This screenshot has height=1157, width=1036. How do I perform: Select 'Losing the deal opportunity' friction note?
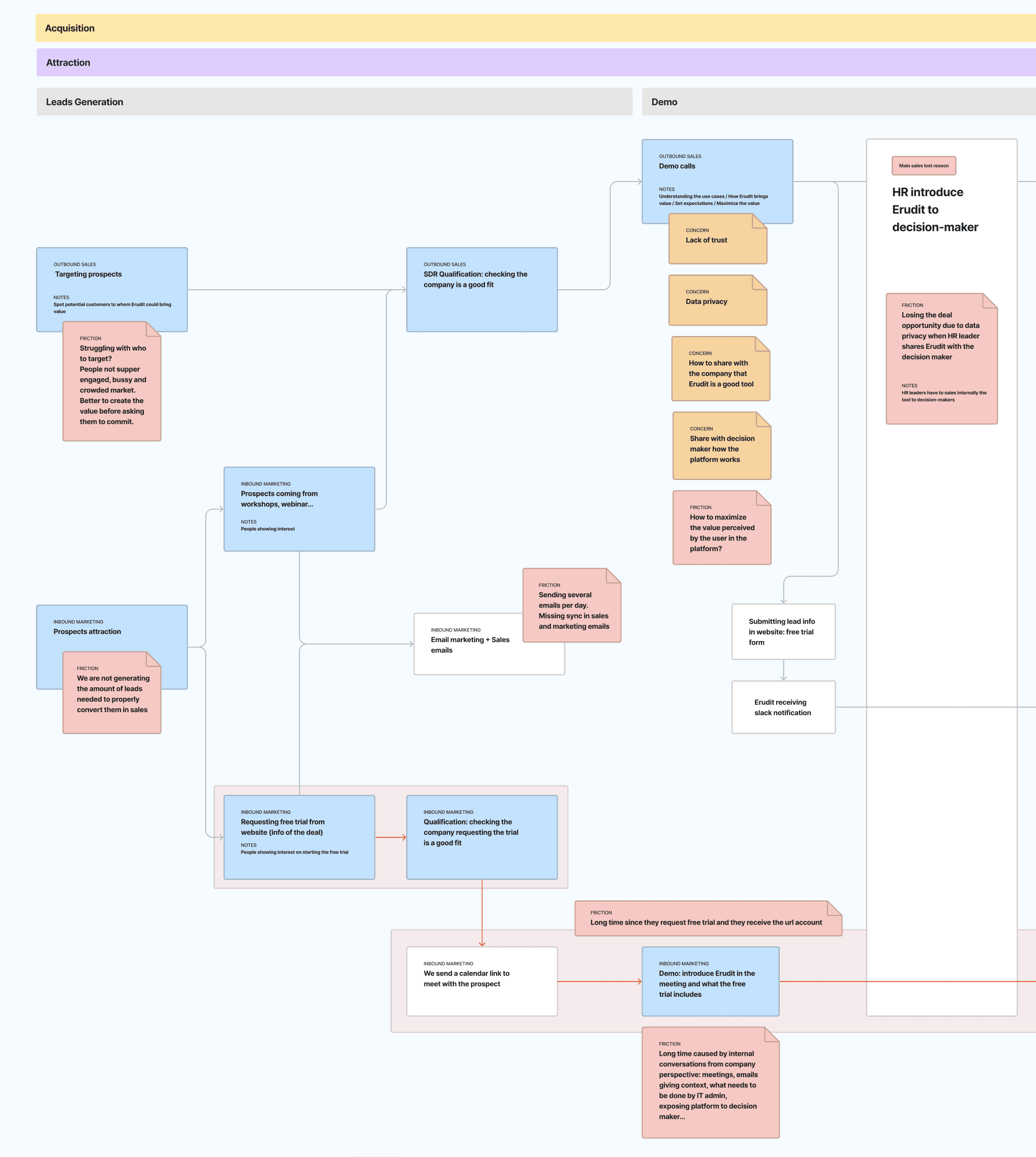[x=941, y=358]
